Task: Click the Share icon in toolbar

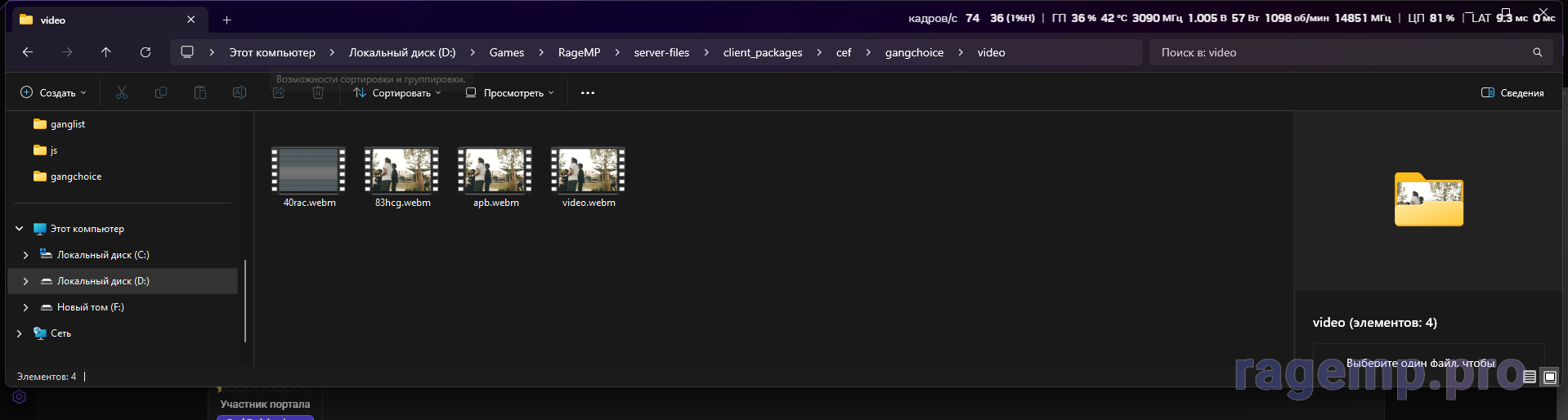Action: click(279, 93)
